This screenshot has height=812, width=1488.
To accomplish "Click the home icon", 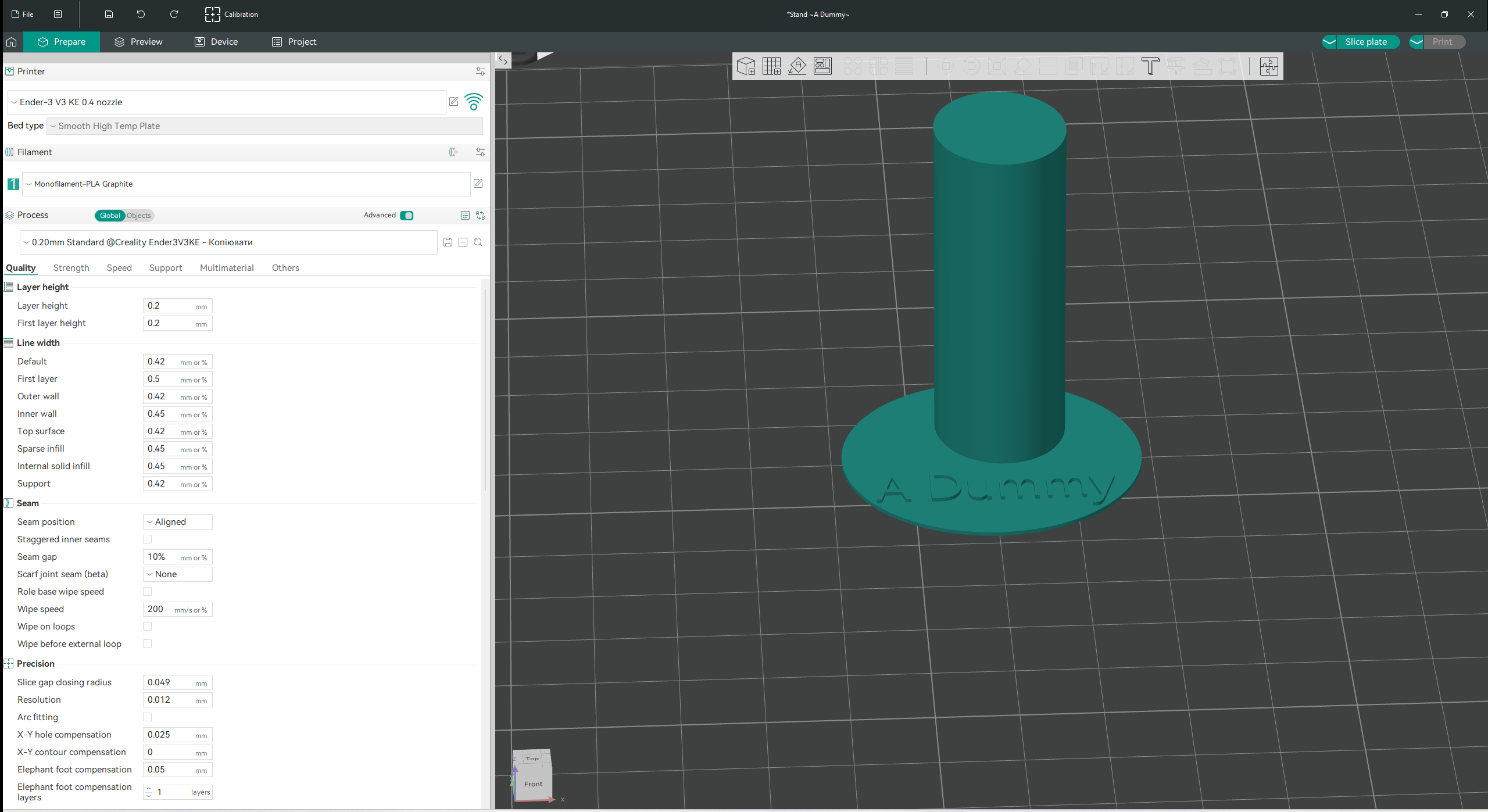I will tap(11, 42).
